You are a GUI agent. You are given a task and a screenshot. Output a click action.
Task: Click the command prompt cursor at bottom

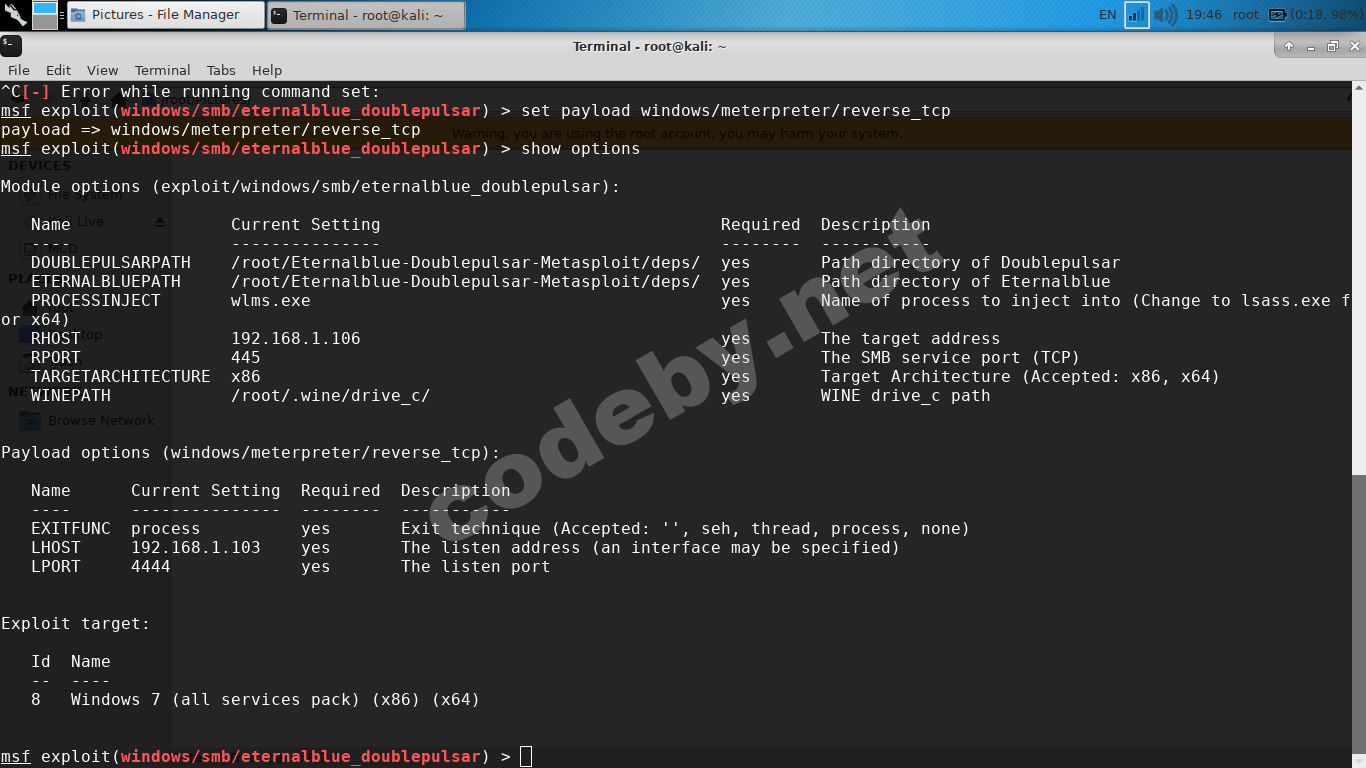526,756
